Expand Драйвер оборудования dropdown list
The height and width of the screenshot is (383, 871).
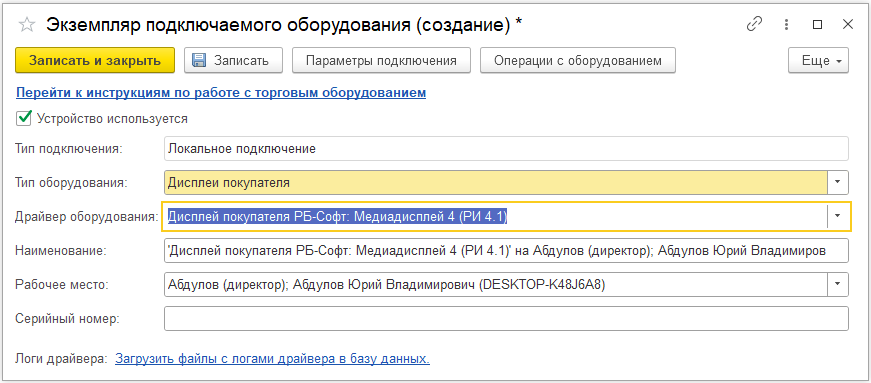[x=838, y=216]
